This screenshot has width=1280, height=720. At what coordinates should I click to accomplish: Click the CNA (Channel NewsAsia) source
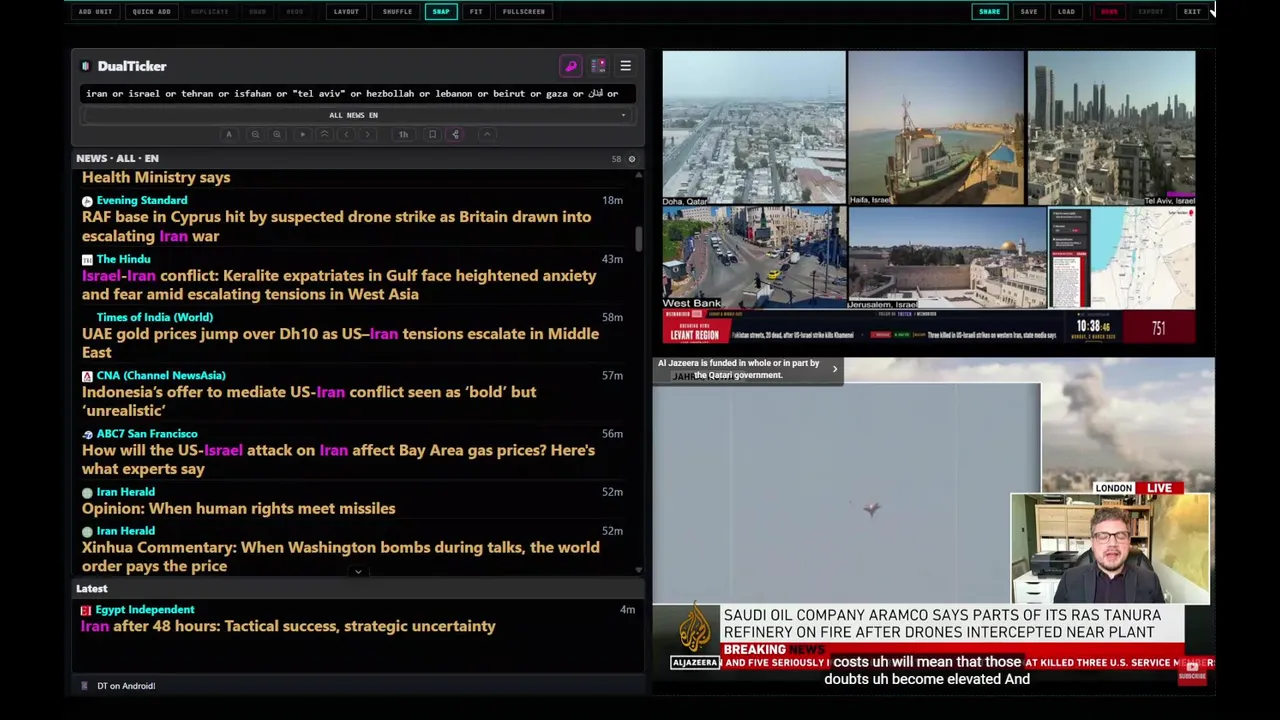161,375
